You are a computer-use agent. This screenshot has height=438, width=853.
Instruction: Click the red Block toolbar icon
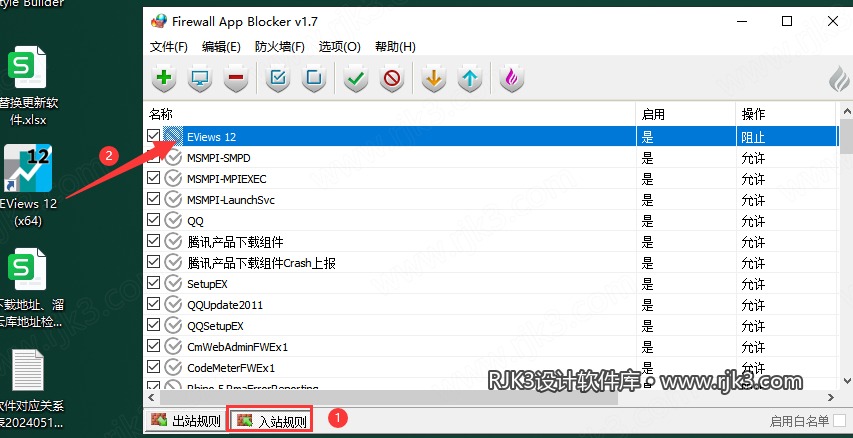click(392, 78)
